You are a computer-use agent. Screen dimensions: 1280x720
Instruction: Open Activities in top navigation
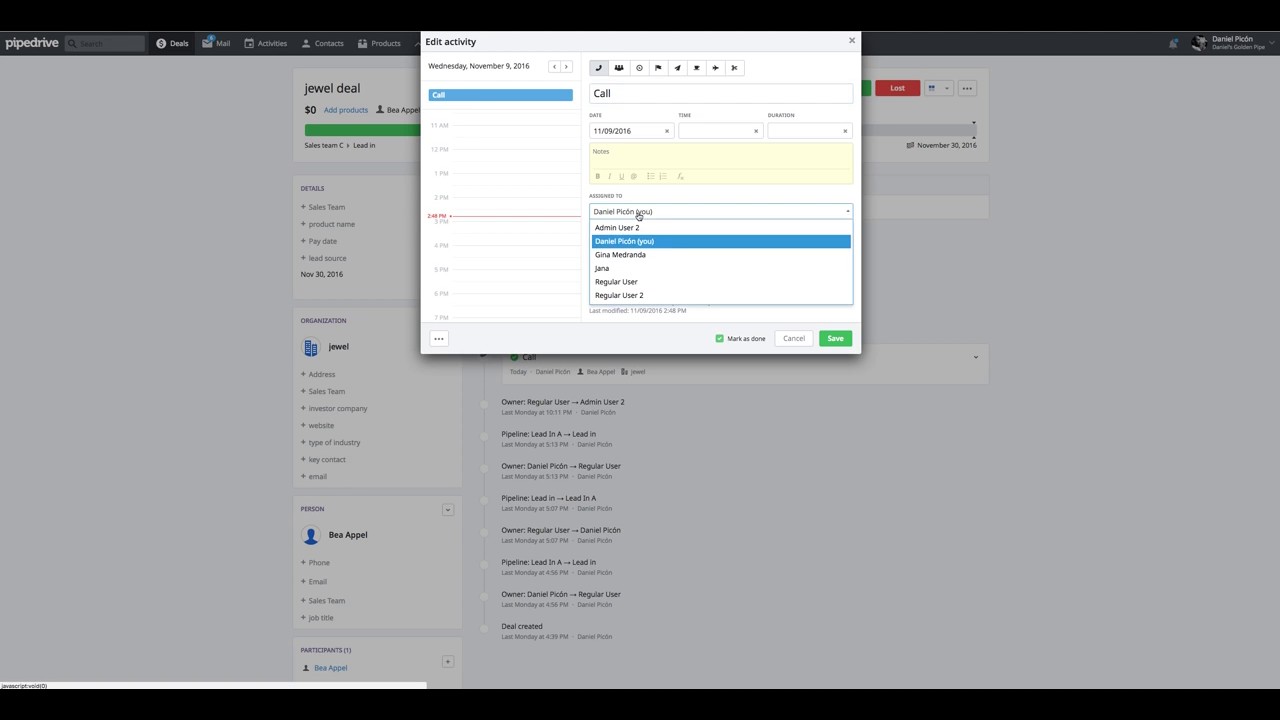pos(265,43)
